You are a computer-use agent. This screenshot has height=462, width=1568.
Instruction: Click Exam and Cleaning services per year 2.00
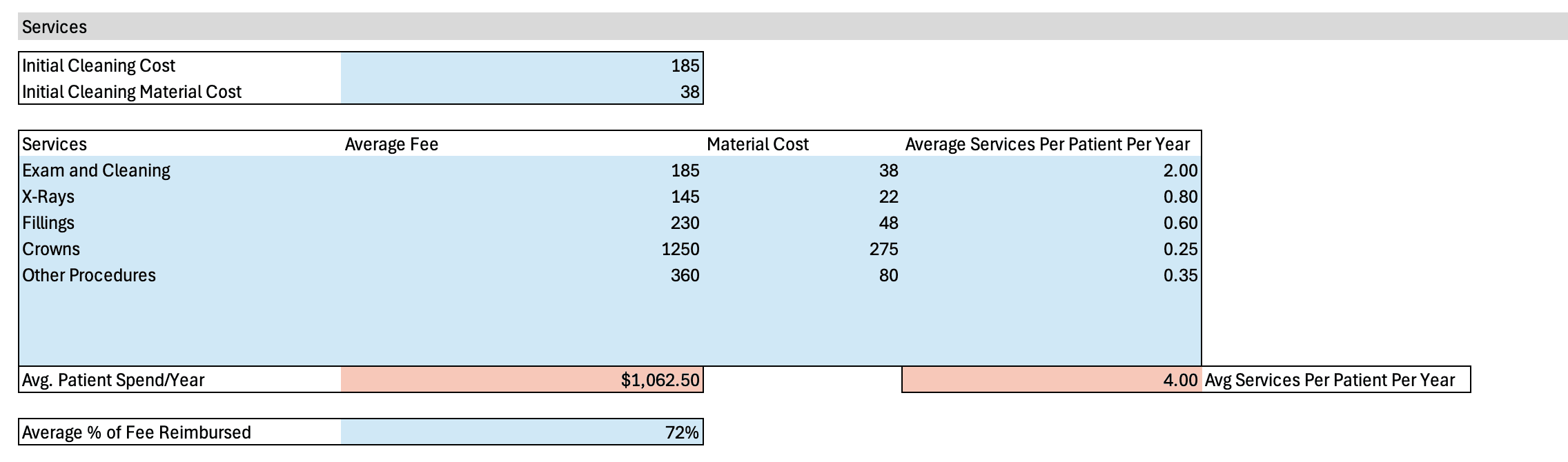tap(1051, 171)
